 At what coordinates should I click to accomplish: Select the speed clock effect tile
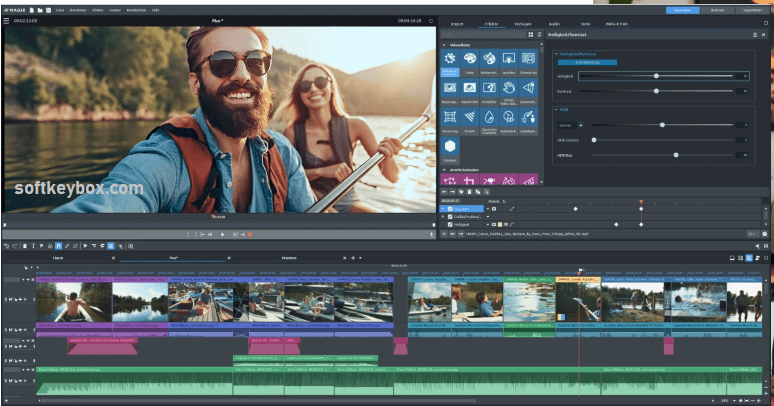click(x=508, y=122)
